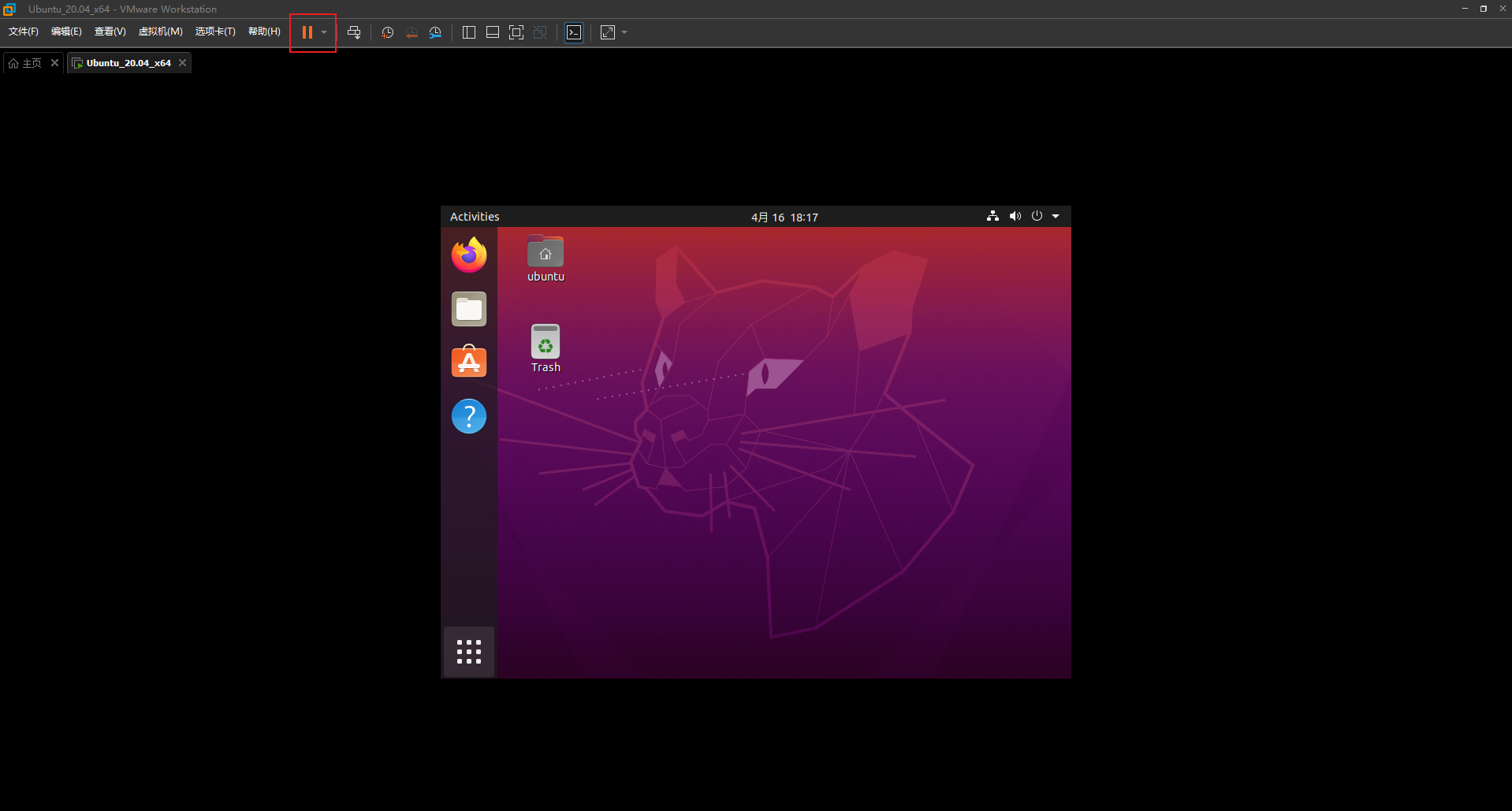This screenshot has height=811, width=1512.
Task: Open the 查看(V) menu
Action: click(x=110, y=32)
